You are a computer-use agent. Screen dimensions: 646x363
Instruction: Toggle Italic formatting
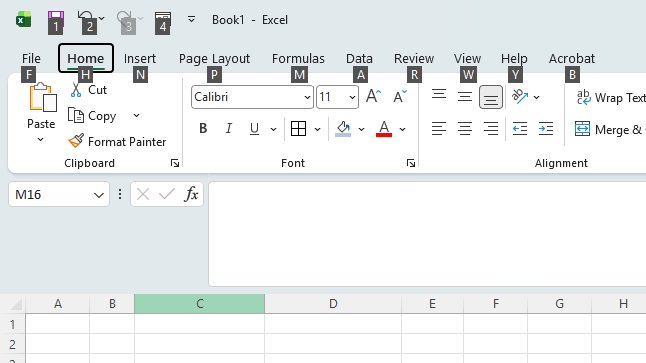(229, 129)
